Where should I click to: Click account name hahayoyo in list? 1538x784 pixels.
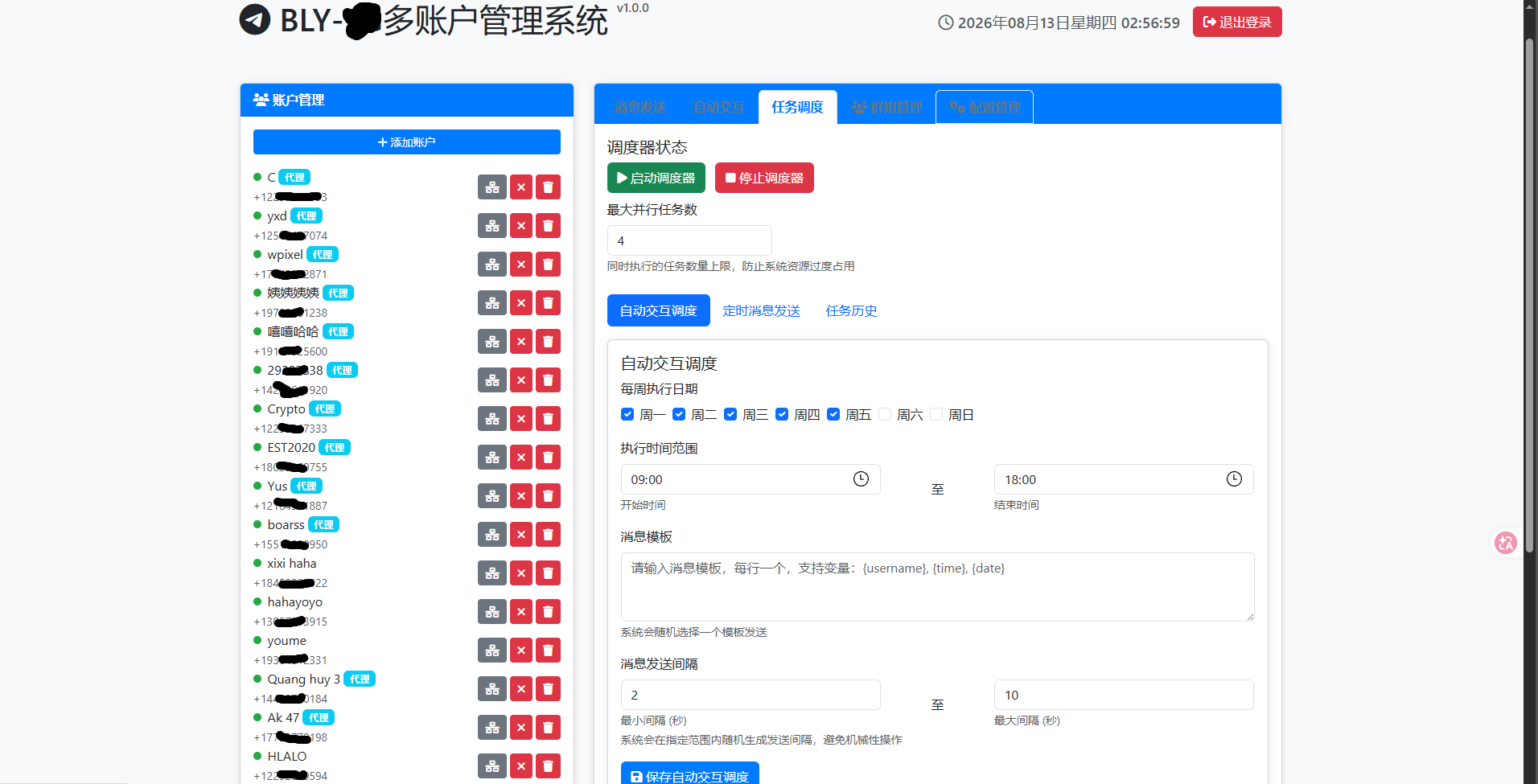[x=294, y=601]
